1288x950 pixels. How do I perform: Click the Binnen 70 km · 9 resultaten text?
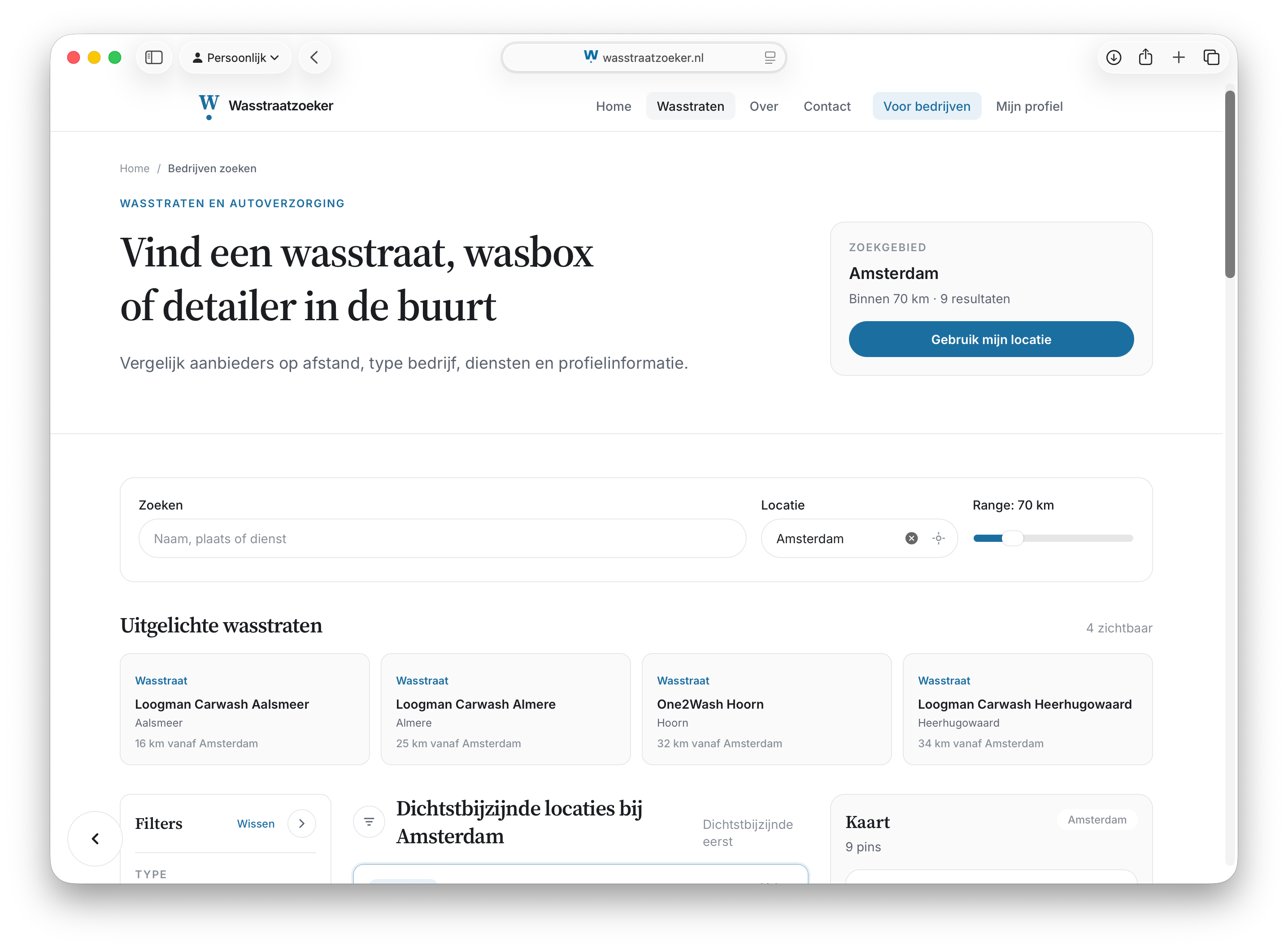(x=929, y=299)
